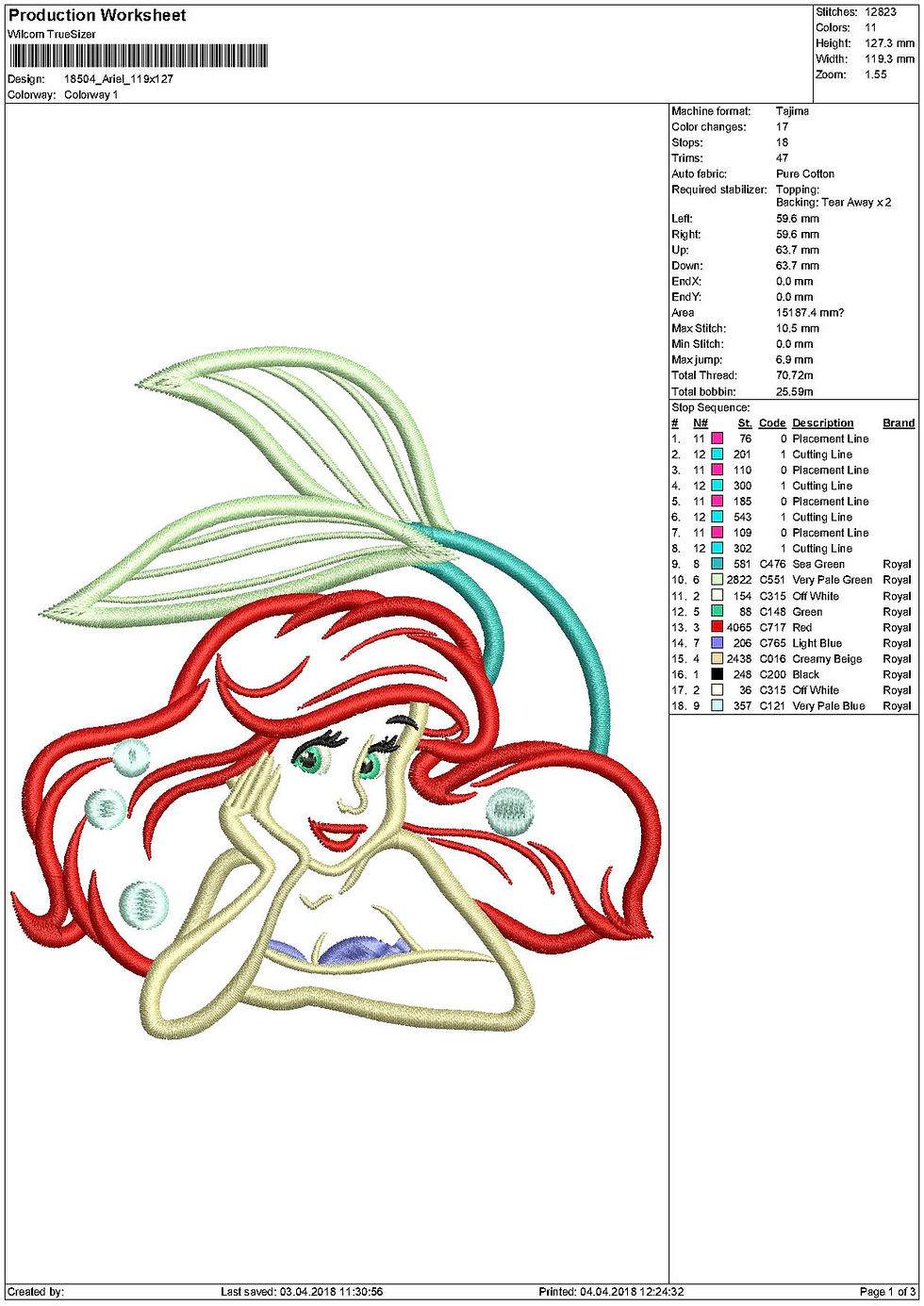Click the Printed timestamp in footer
Viewport: 924px width, 1306px height.
coord(611,1292)
